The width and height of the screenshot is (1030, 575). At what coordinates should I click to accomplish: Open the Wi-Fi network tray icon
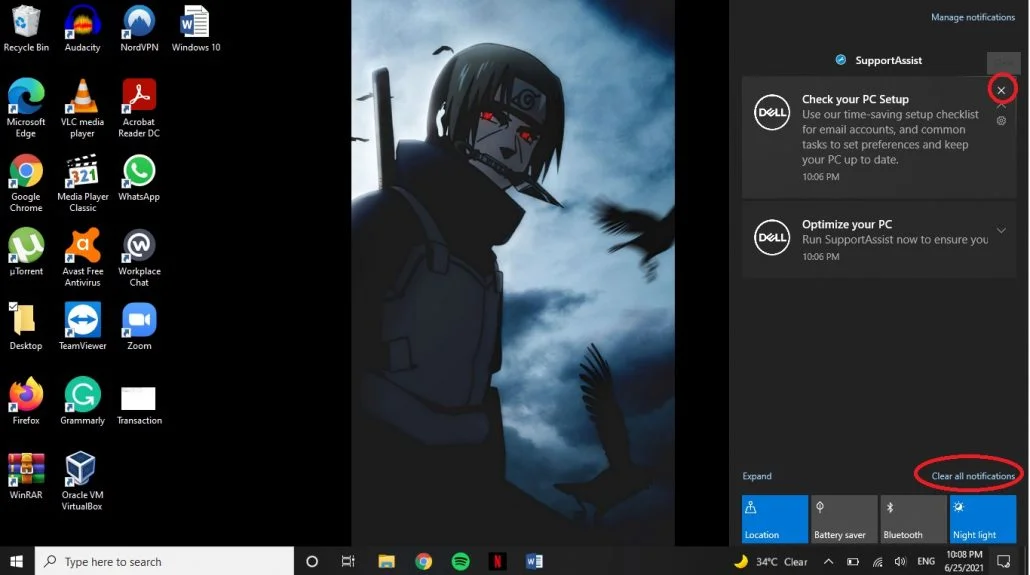coord(878,561)
